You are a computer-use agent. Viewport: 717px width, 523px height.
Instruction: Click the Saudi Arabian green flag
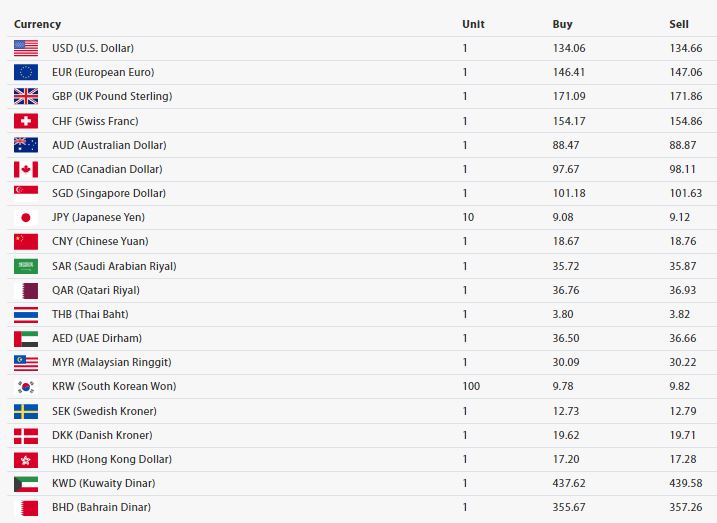[26, 266]
